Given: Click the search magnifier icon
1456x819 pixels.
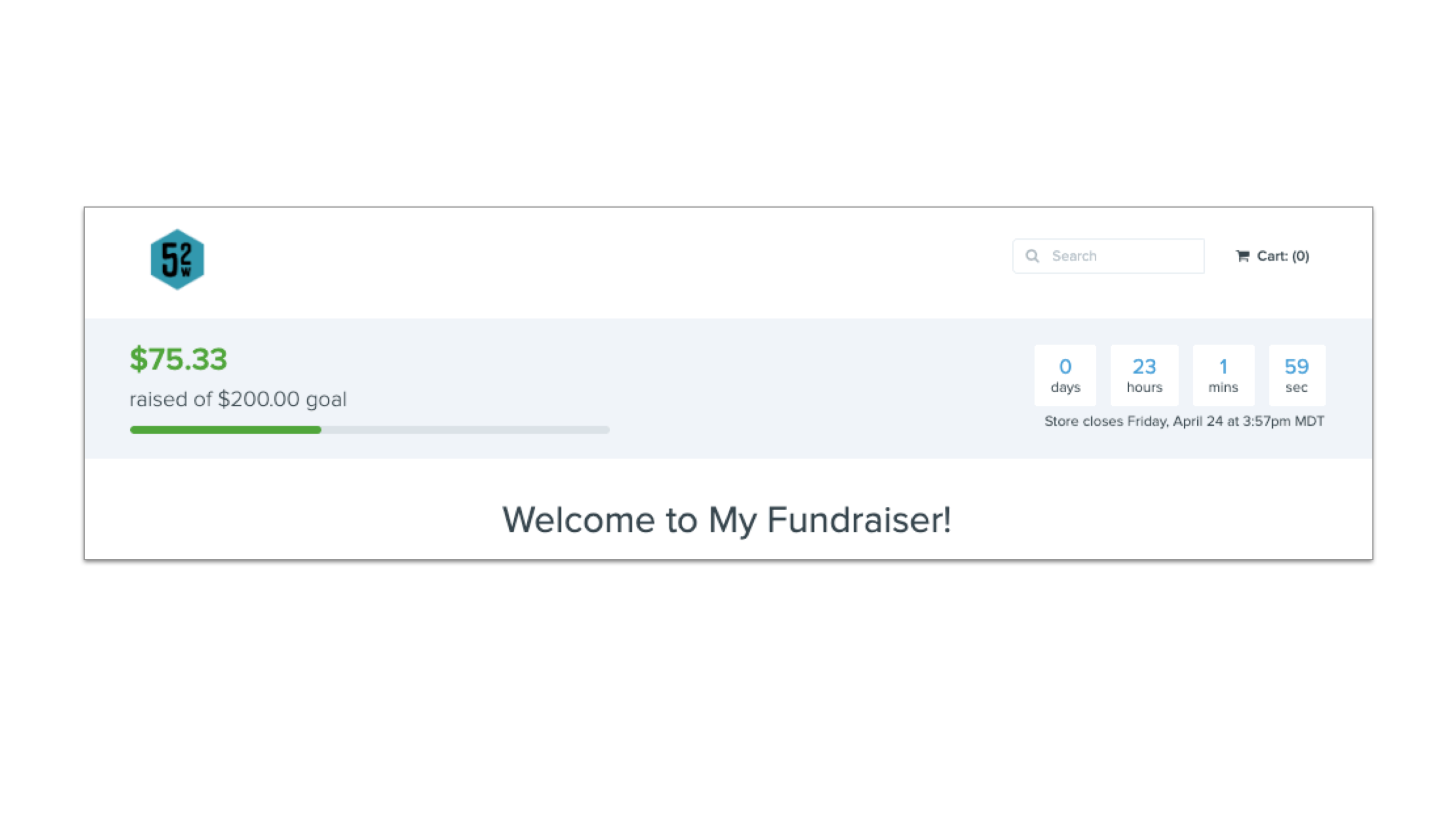Looking at the screenshot, I should pos(1032,256).
